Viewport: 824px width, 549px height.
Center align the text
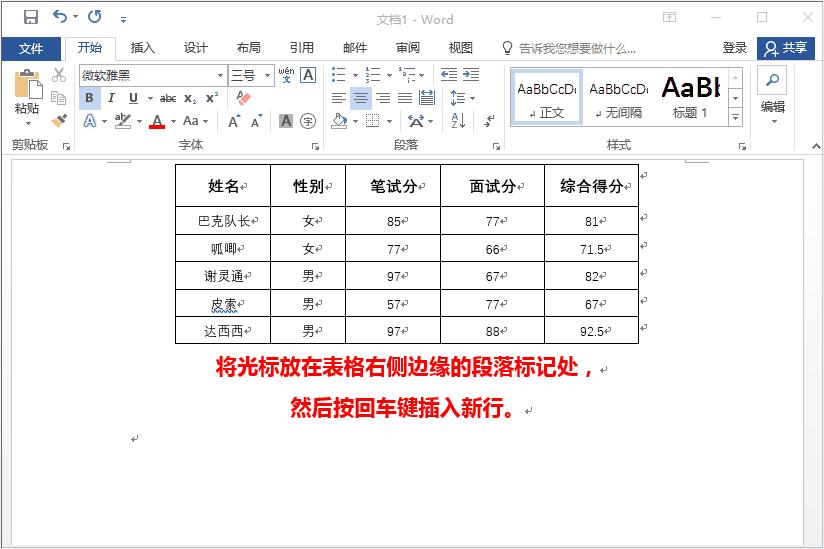[361, 98]
